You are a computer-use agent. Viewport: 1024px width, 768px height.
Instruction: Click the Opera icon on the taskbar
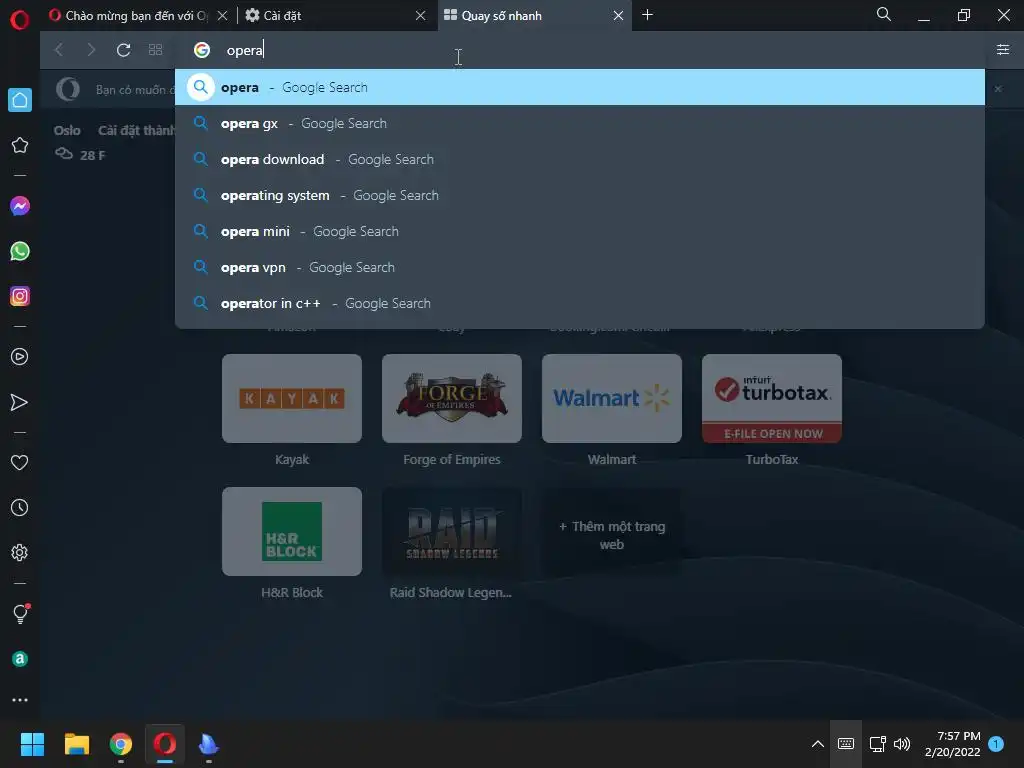click(x=165, y=744)
